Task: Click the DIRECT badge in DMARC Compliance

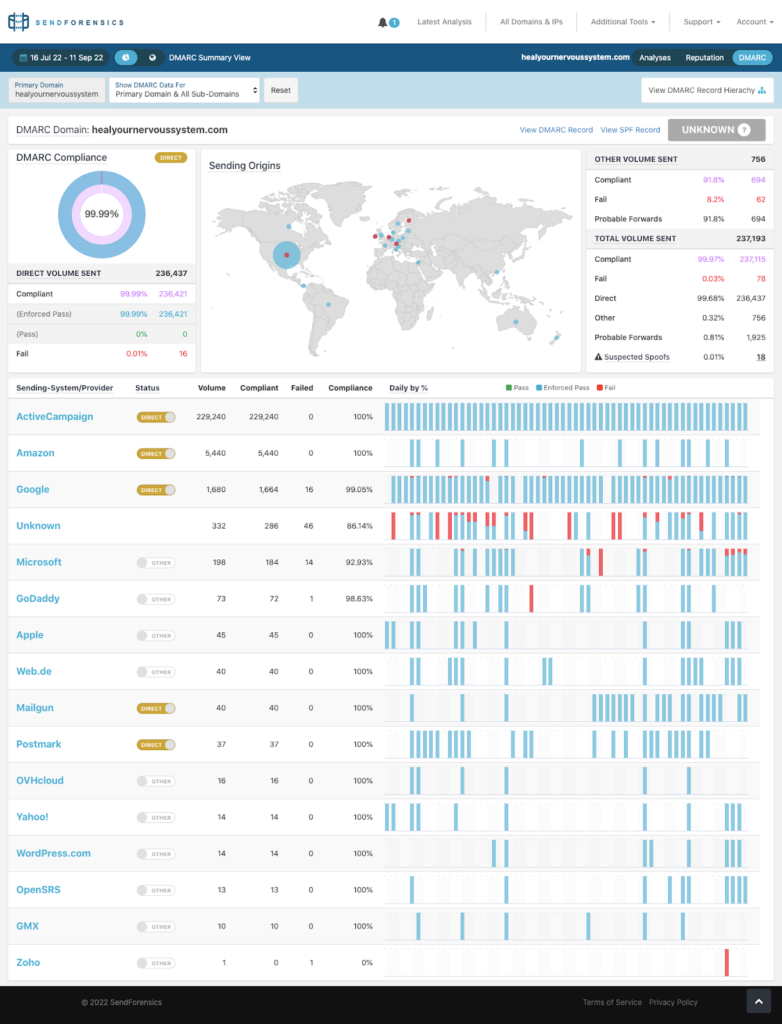Action: pos(171,157)
